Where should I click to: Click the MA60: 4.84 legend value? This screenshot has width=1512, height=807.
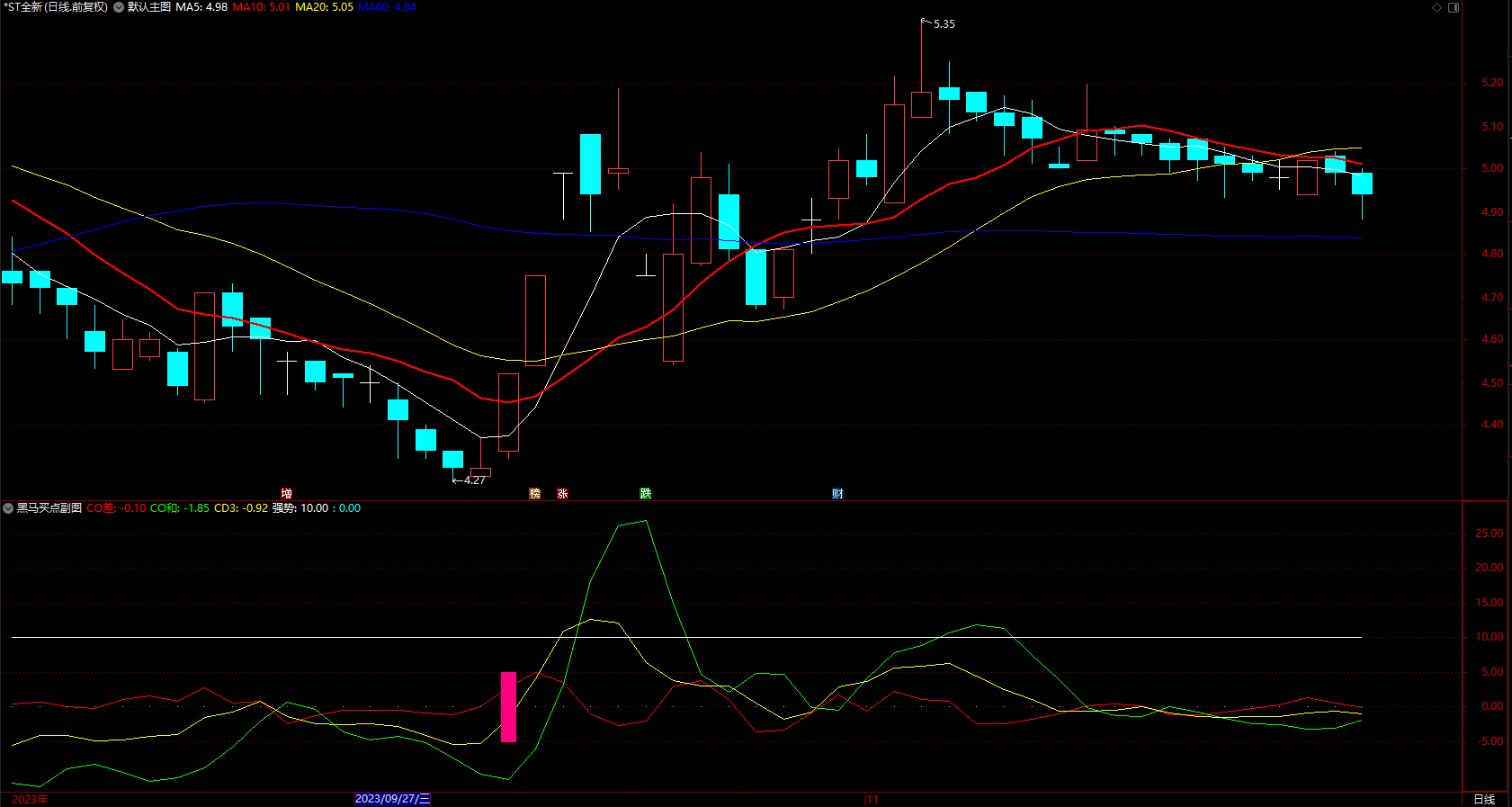(x=387, y=7)
